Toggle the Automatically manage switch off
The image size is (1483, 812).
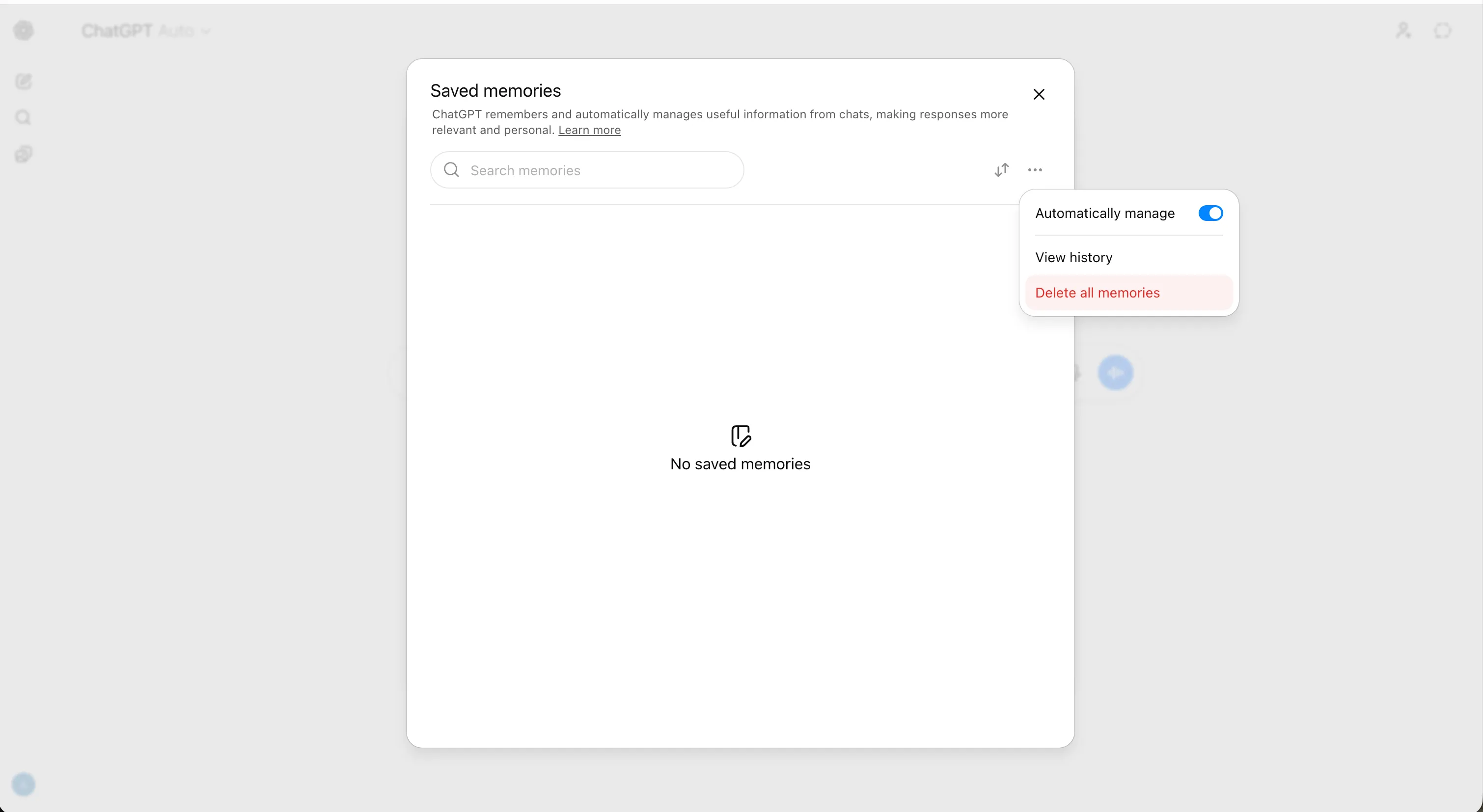coord(1210,213)
